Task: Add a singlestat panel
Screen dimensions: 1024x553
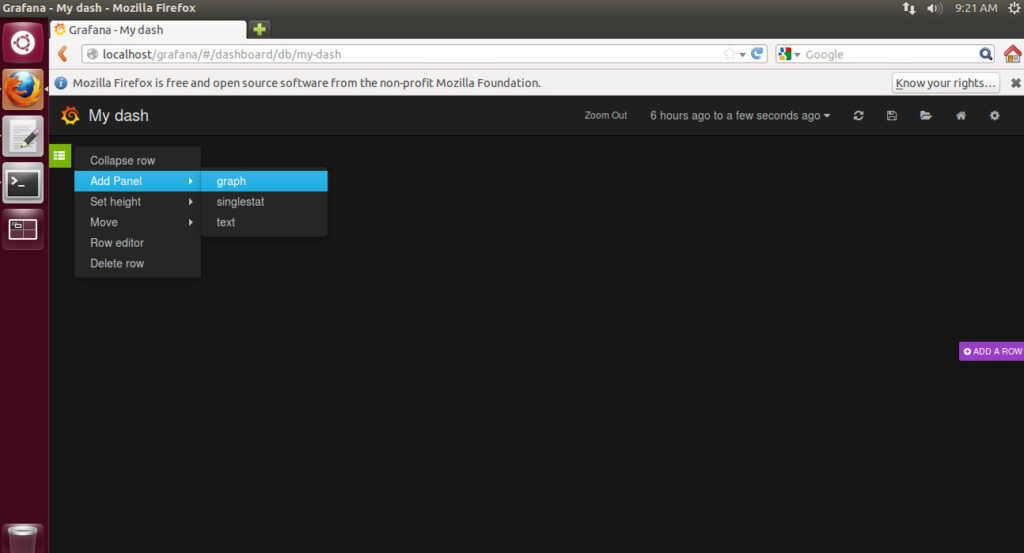Action: point(264,202)
